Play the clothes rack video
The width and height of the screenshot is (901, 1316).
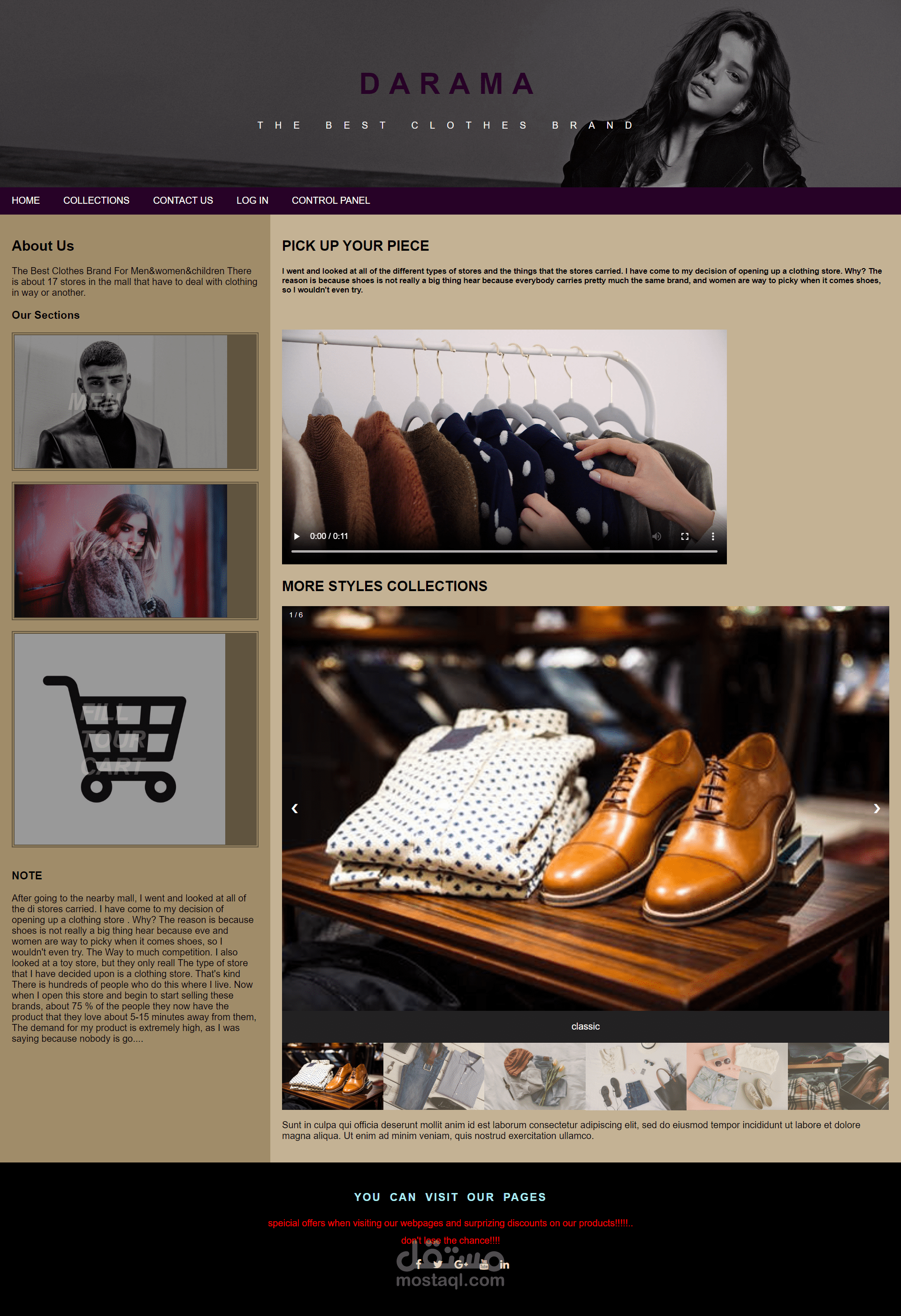coord(297,536)
